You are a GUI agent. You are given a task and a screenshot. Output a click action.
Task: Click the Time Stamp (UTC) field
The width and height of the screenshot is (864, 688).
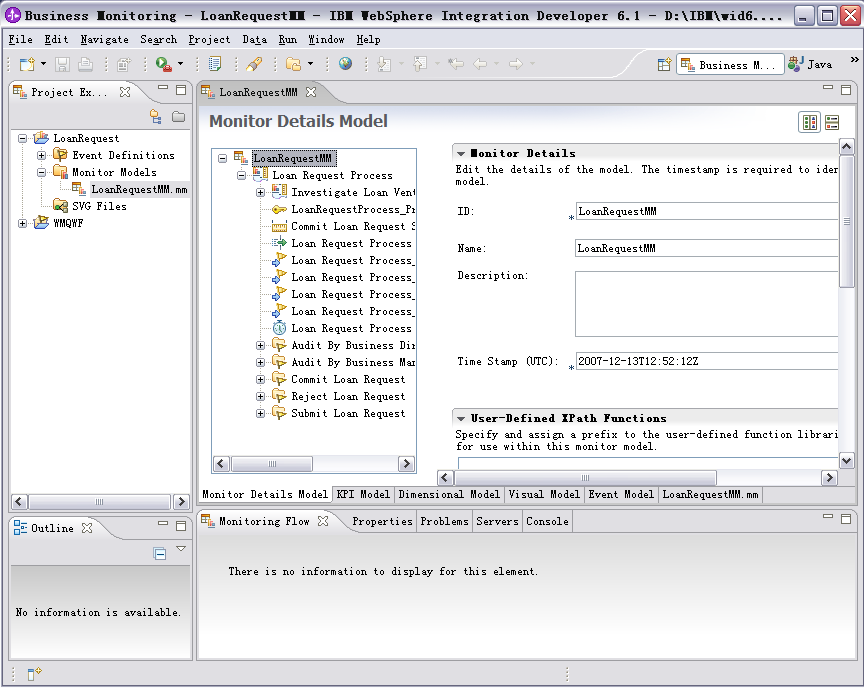pyautogui.click(x=706, y=361)
